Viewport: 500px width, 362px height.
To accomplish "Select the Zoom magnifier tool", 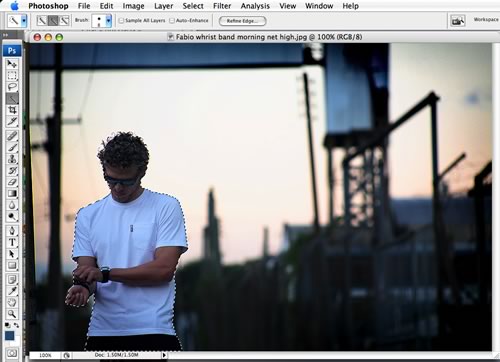I will (12, 314).
